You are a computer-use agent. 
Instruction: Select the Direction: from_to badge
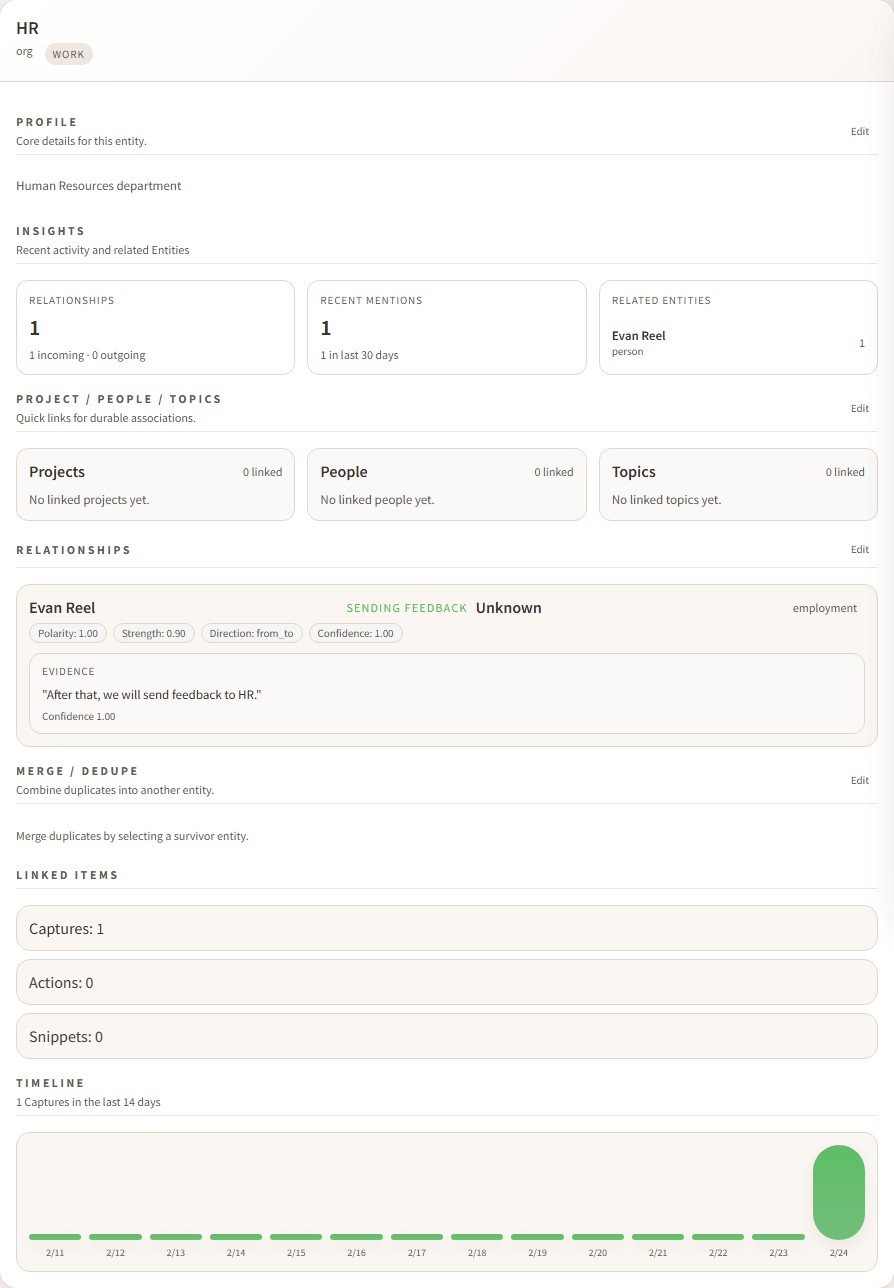pos(251,632)
